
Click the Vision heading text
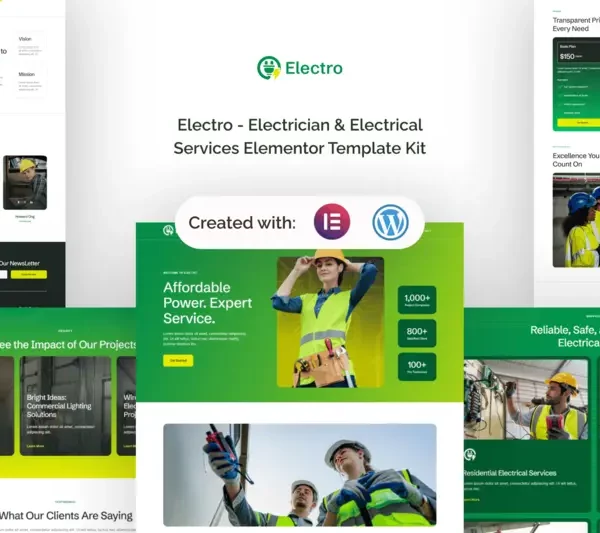(x=25, y=39)
